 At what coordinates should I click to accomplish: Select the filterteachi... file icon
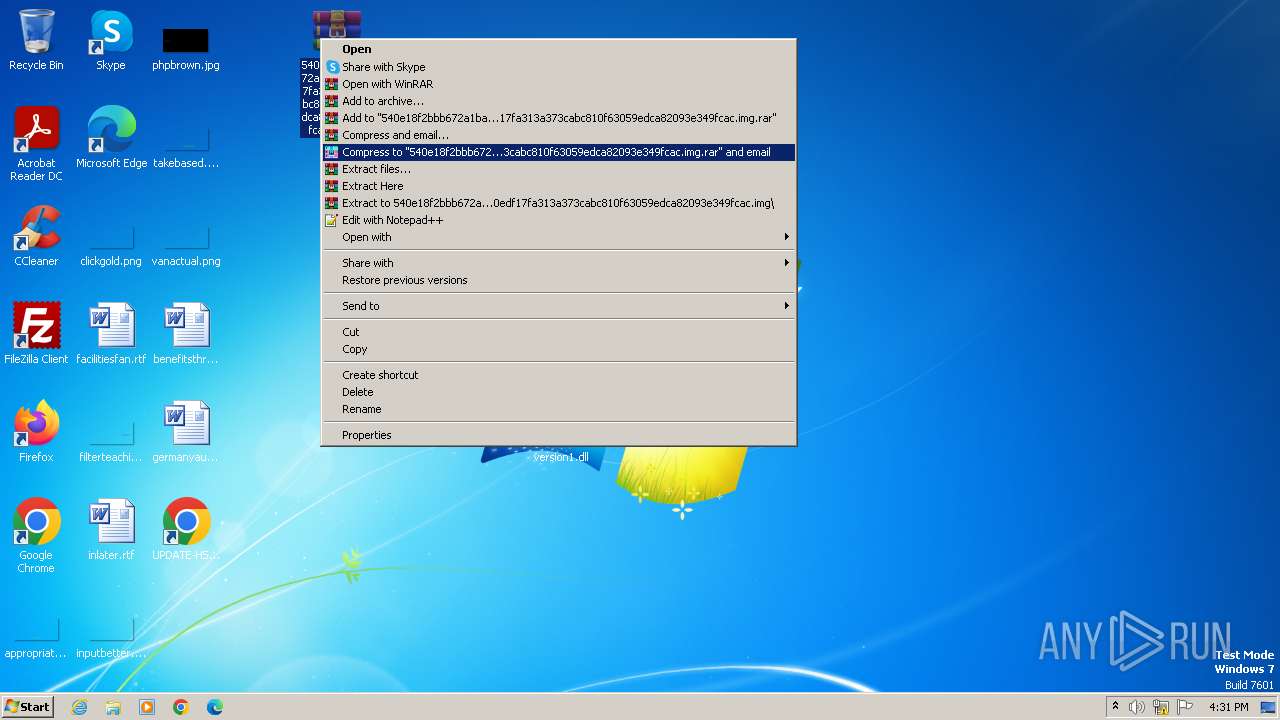click(x=111, y=441)
